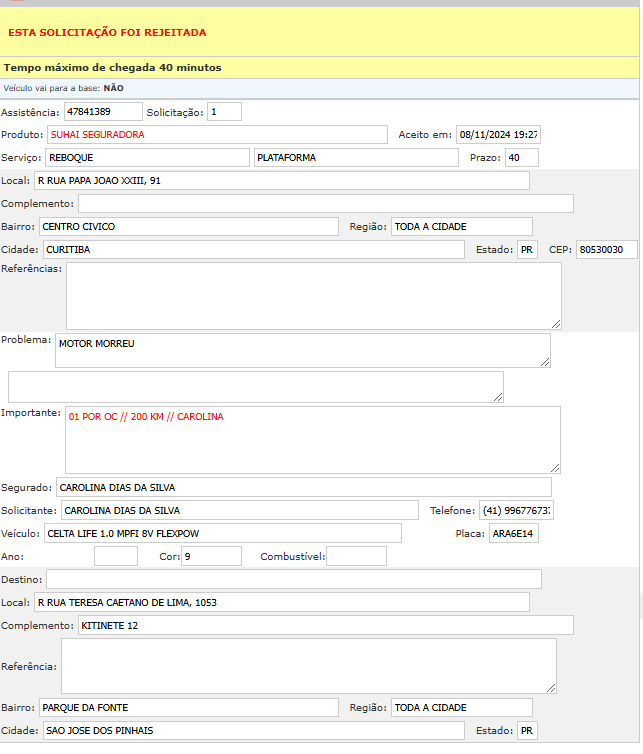Click the Veículo field with CELTA LIFE
The width and height of the screenshot is (643, 754).
pos(221,533)
